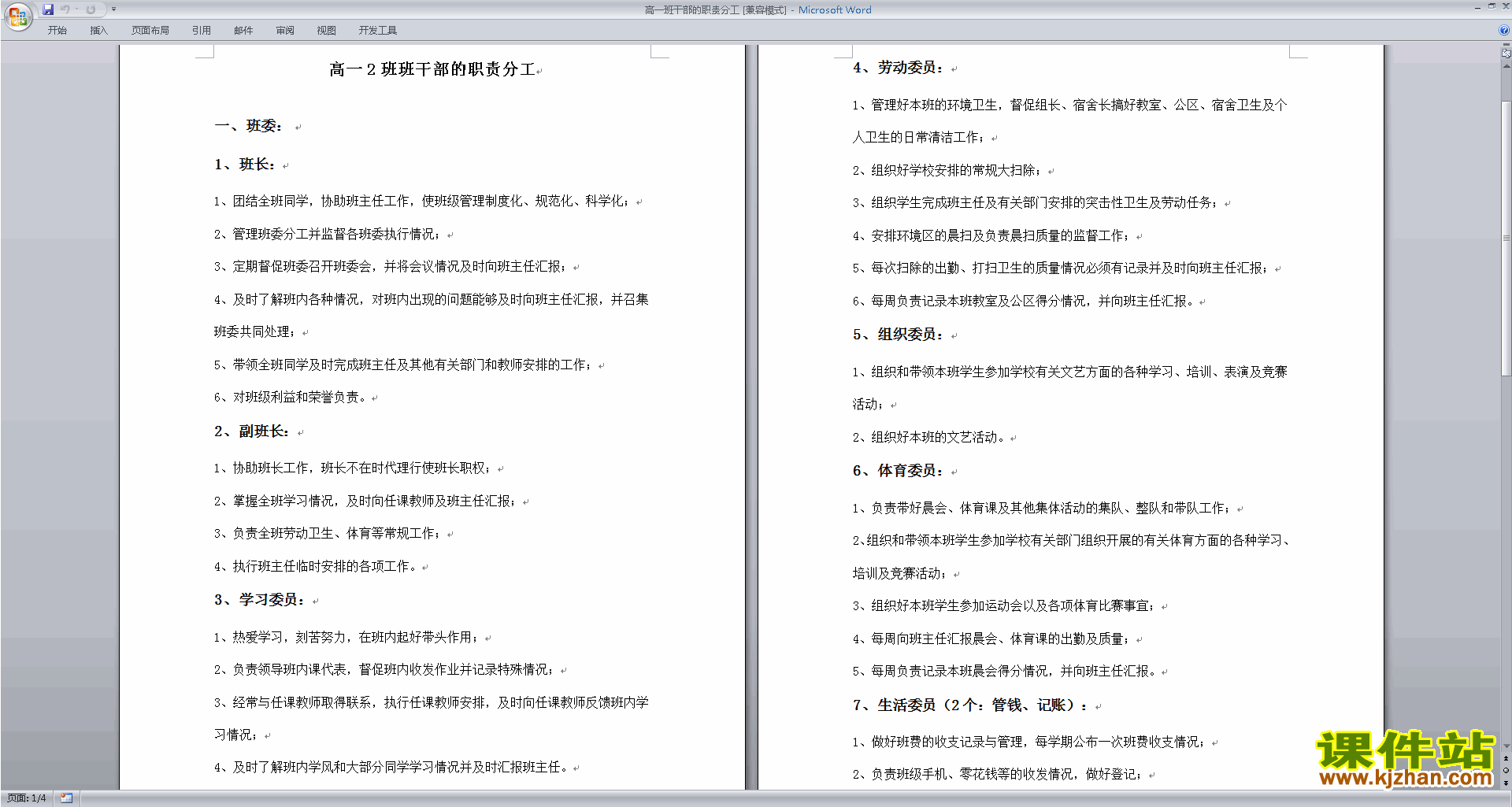Click the line 6、对班级利益和荣誉负责
The height and width of the screenshot is (807, 1512).
point(291,398)
